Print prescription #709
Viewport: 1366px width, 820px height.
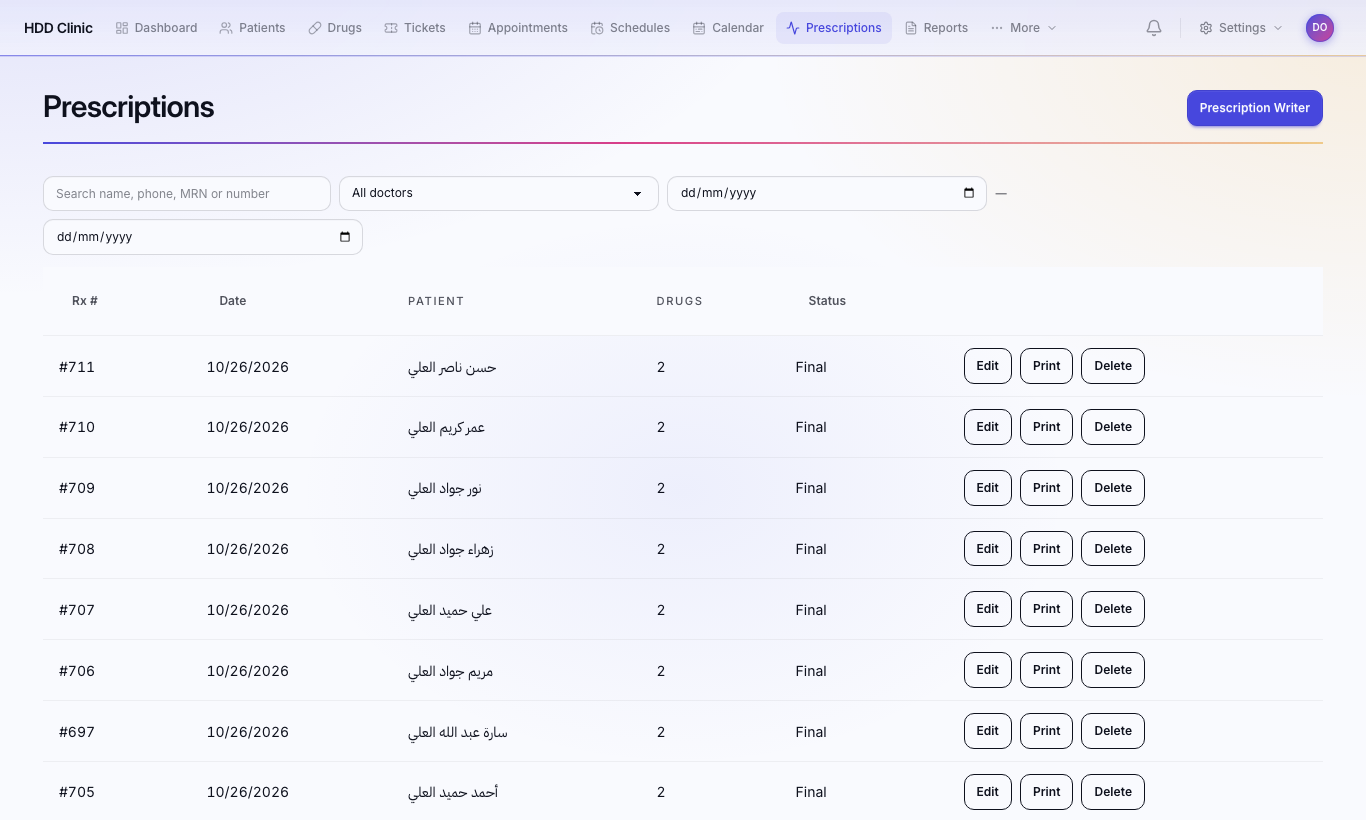1047,488
